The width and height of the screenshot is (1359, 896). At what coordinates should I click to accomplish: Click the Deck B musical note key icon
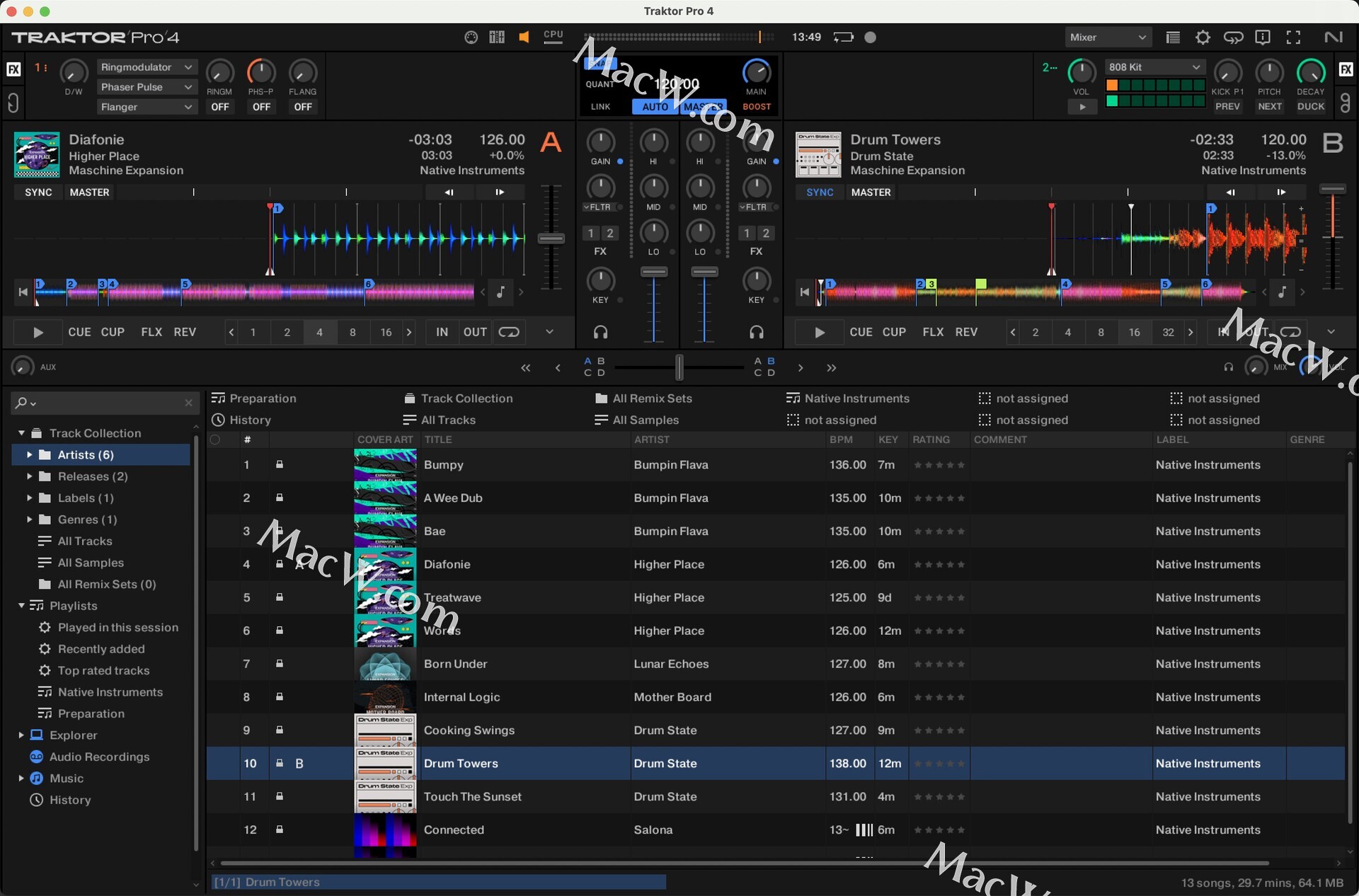coord(1282,292)
